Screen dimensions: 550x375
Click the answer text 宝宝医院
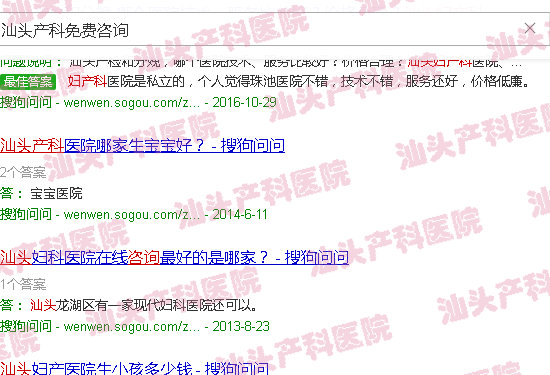pyautogui.click(x=56, y=193)
